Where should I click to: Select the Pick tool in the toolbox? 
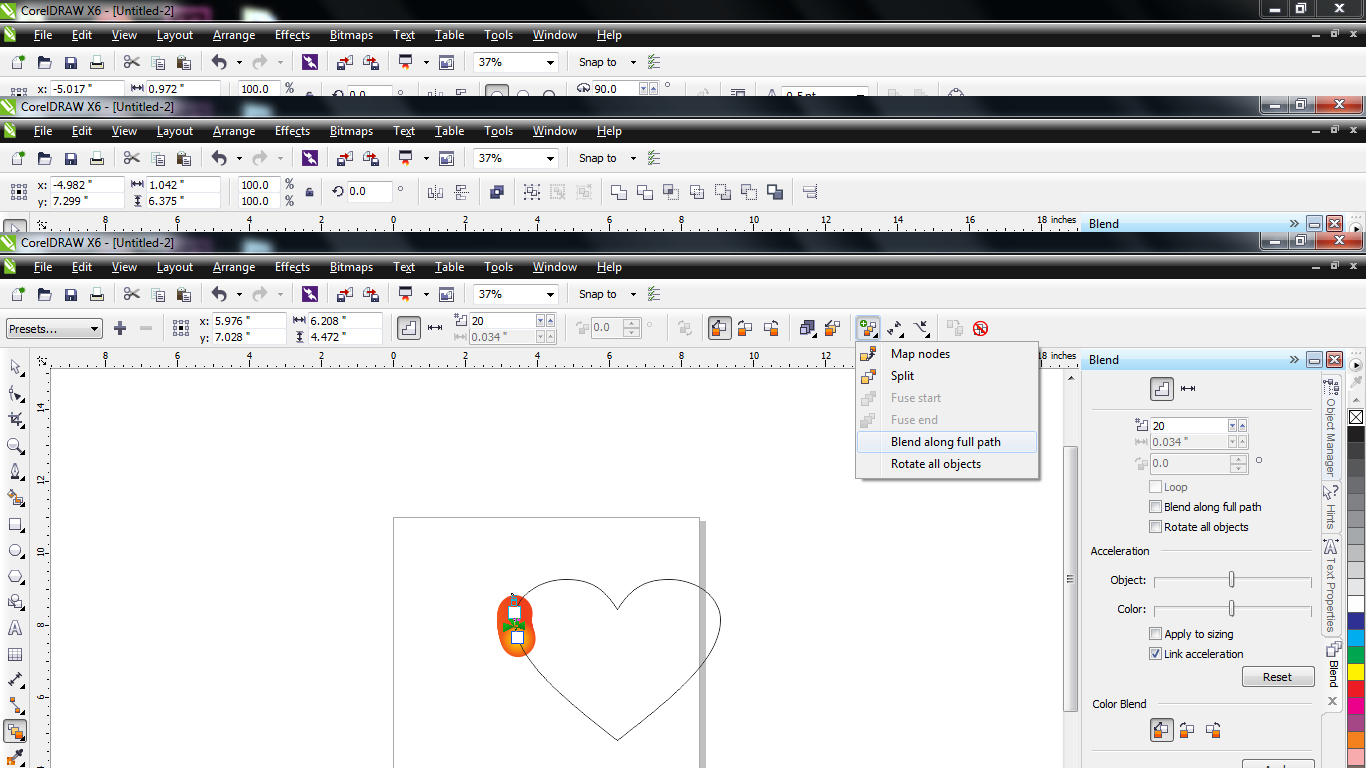tap(14, 368)
